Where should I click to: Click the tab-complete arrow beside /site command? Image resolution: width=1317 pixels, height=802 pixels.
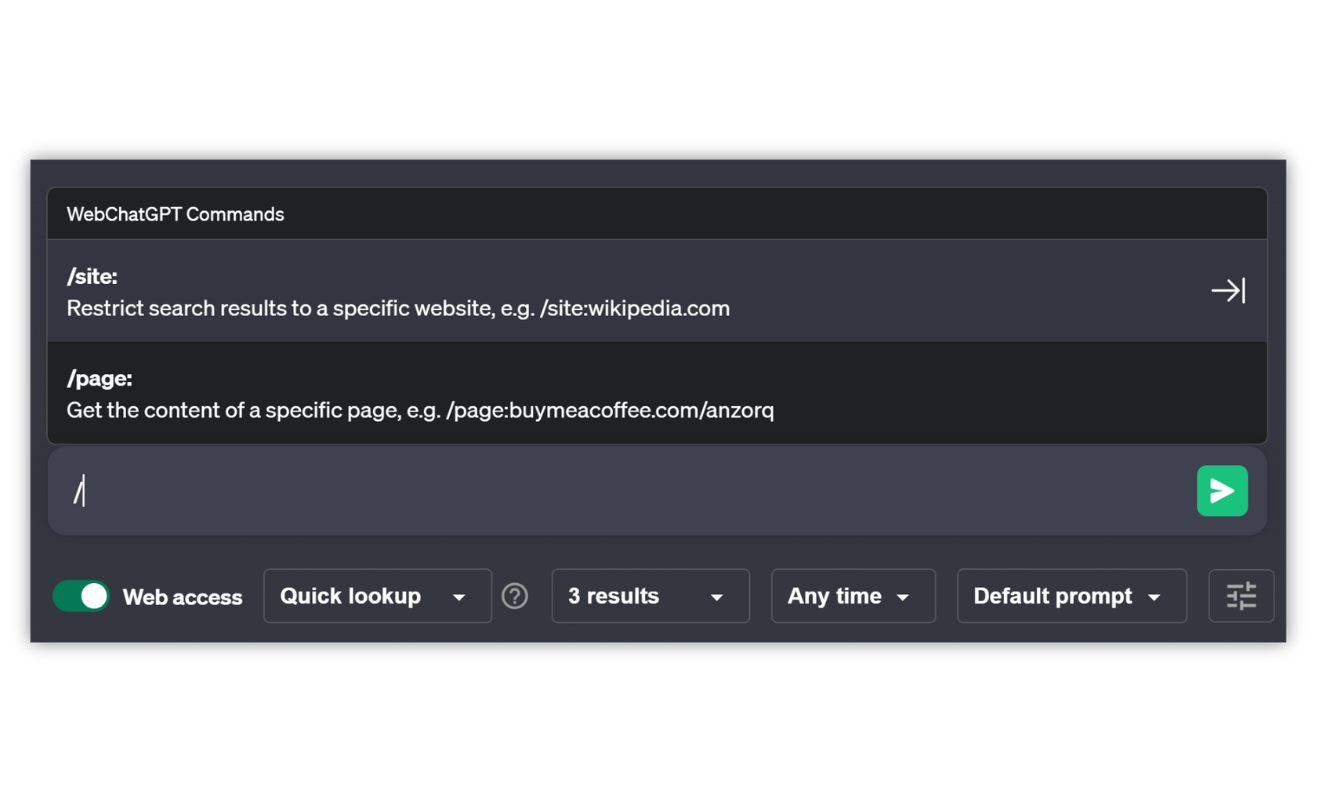click(1228, 290)
